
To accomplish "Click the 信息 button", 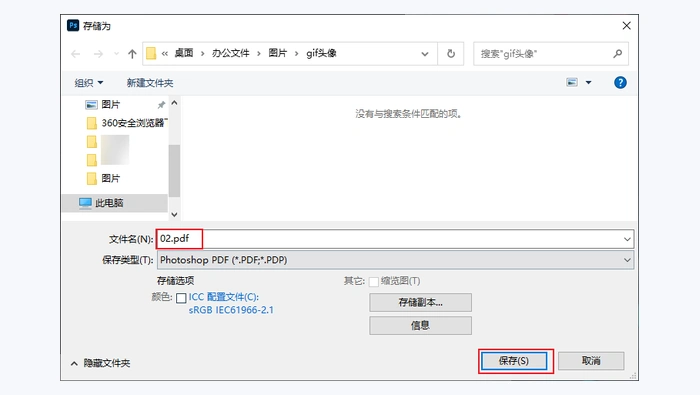I will (x=420, y=325).
